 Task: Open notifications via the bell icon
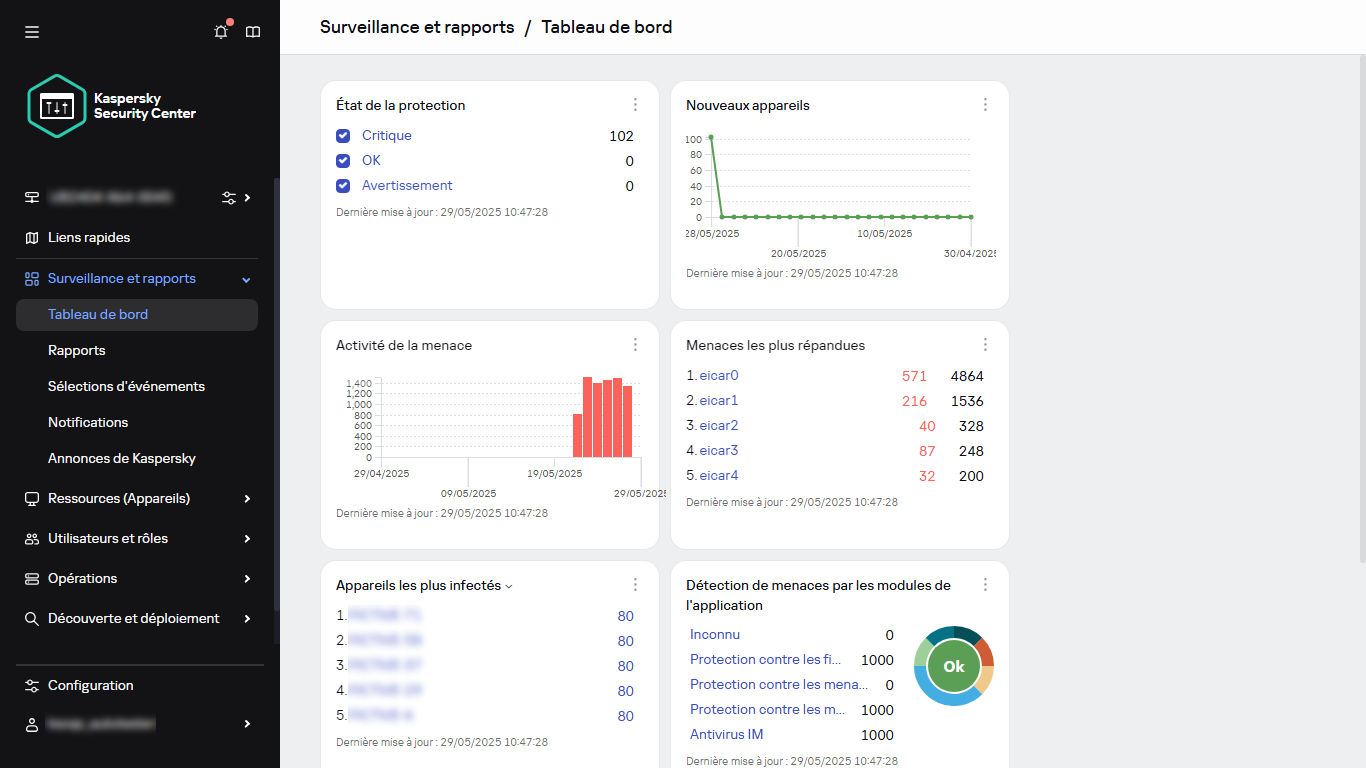click(220, 31)
